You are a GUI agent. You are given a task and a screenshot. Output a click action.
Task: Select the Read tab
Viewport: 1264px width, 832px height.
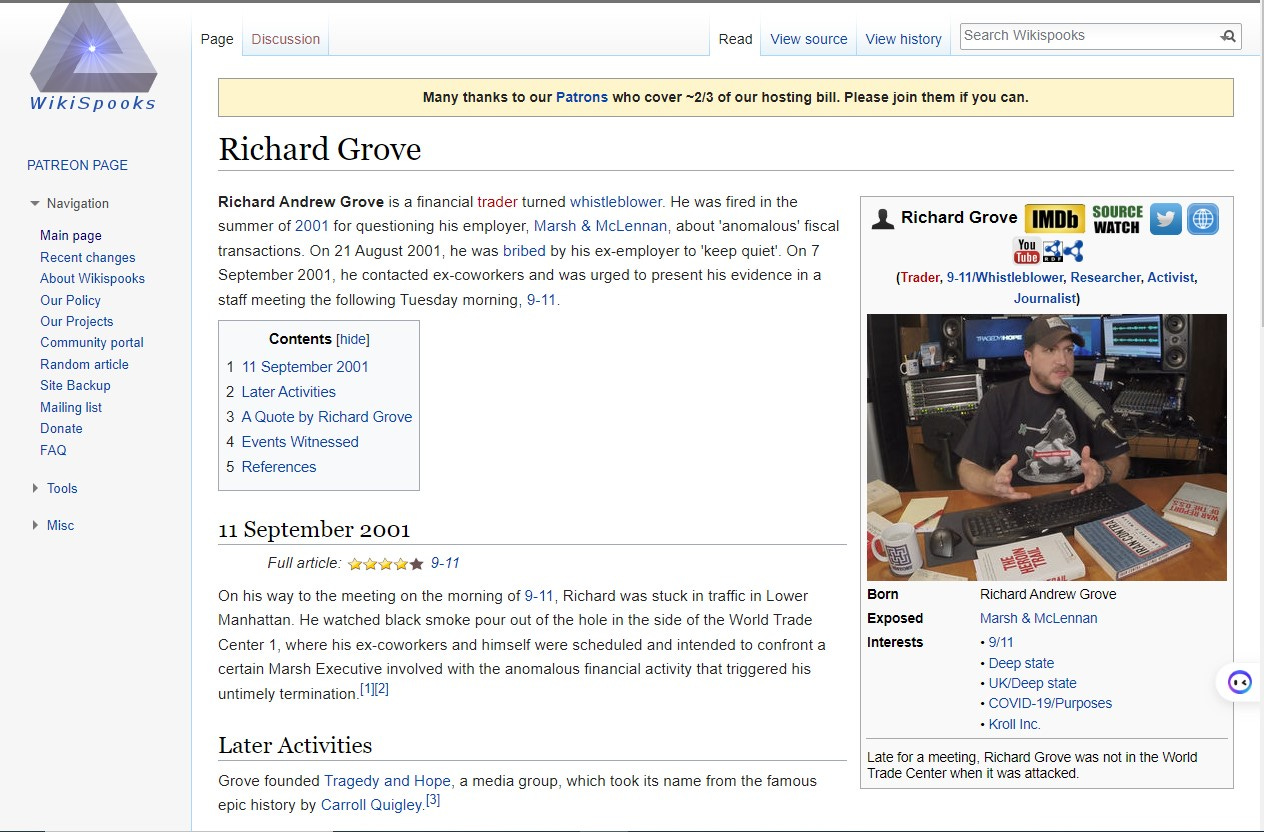(x=735, y=39)
